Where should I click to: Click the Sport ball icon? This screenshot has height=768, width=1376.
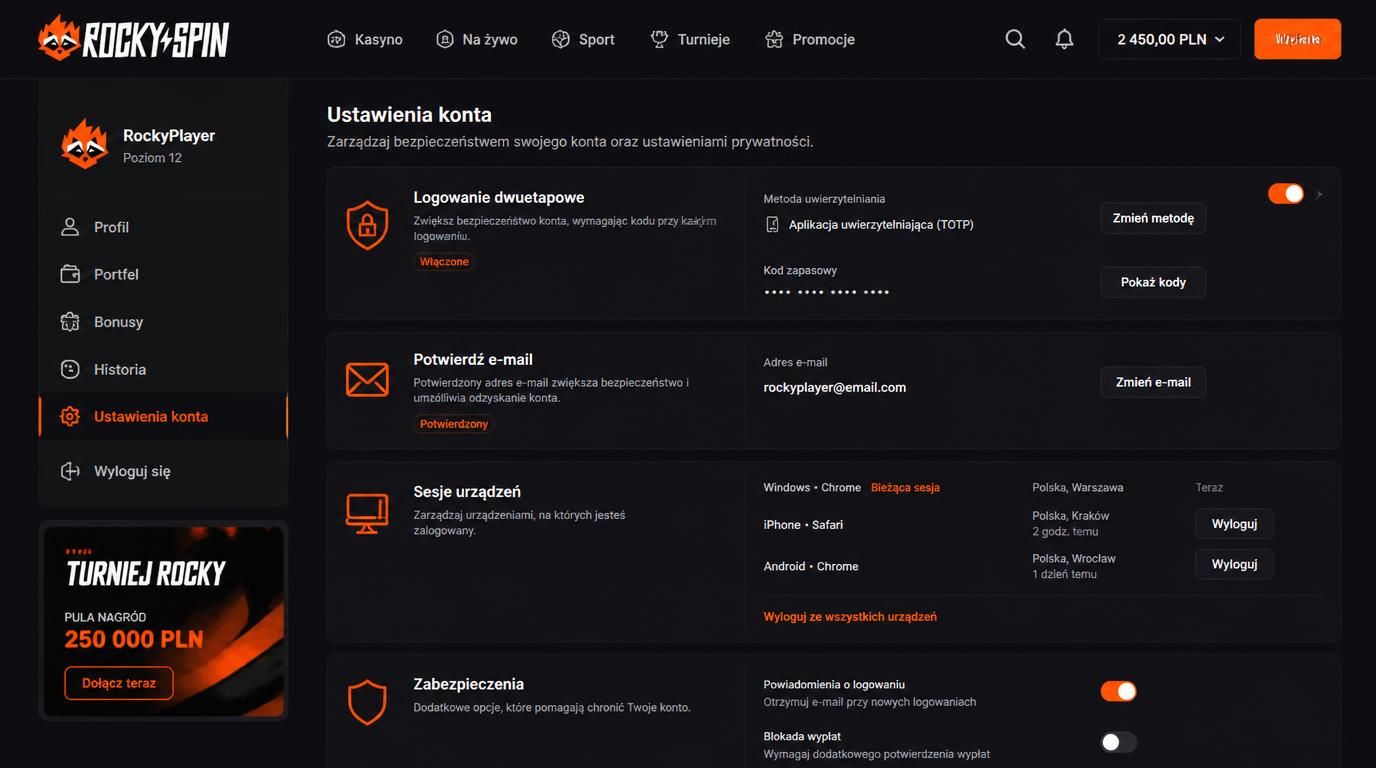560,39
